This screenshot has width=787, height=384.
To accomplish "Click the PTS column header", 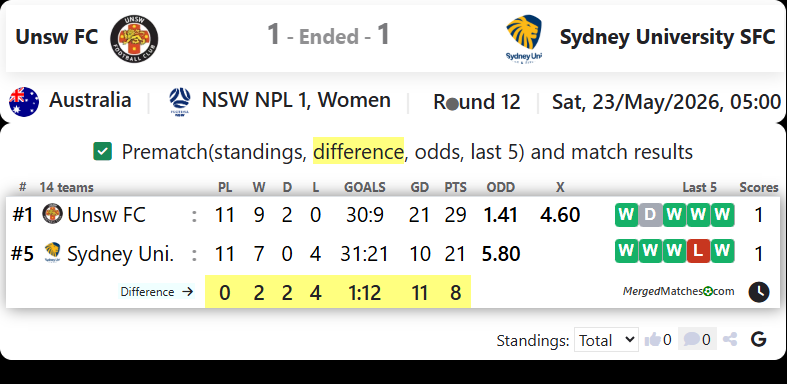I will point(456,188).
